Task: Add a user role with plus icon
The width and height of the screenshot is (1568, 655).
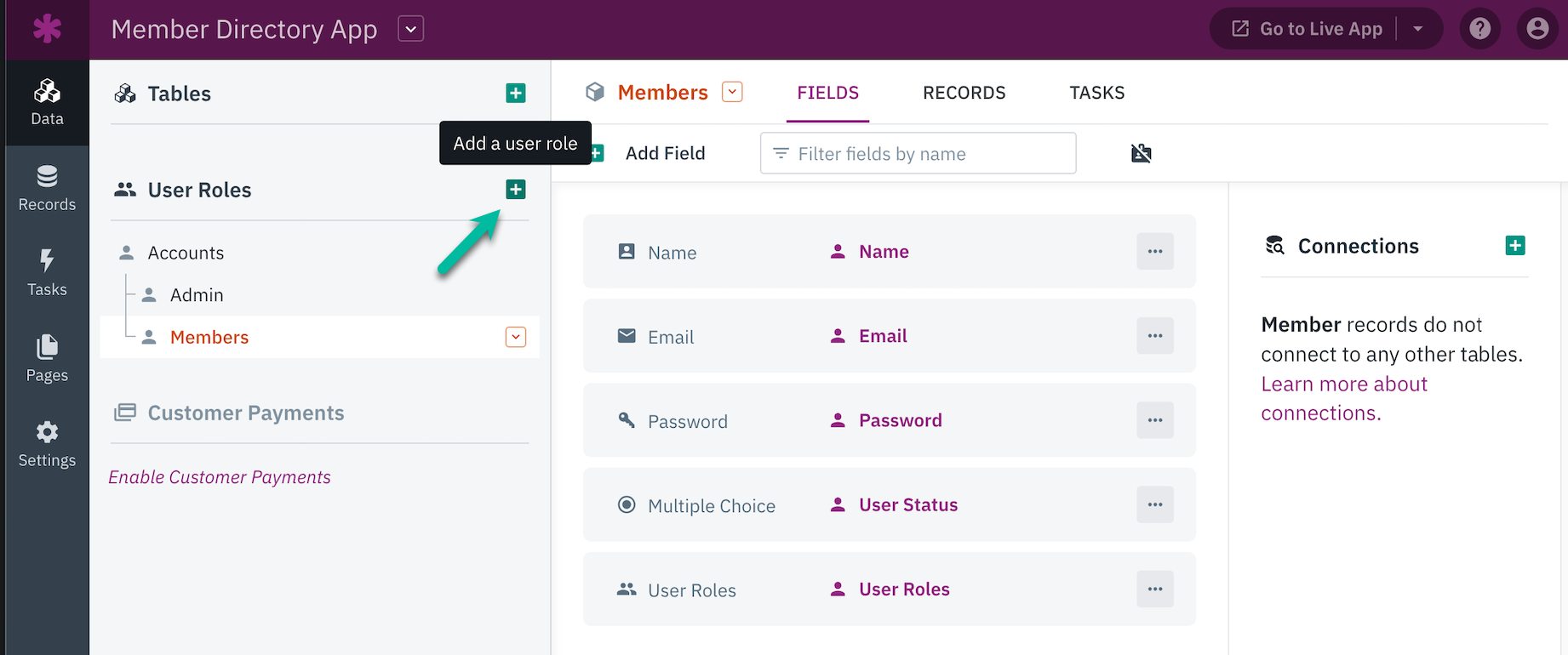Action: (516, 189)
